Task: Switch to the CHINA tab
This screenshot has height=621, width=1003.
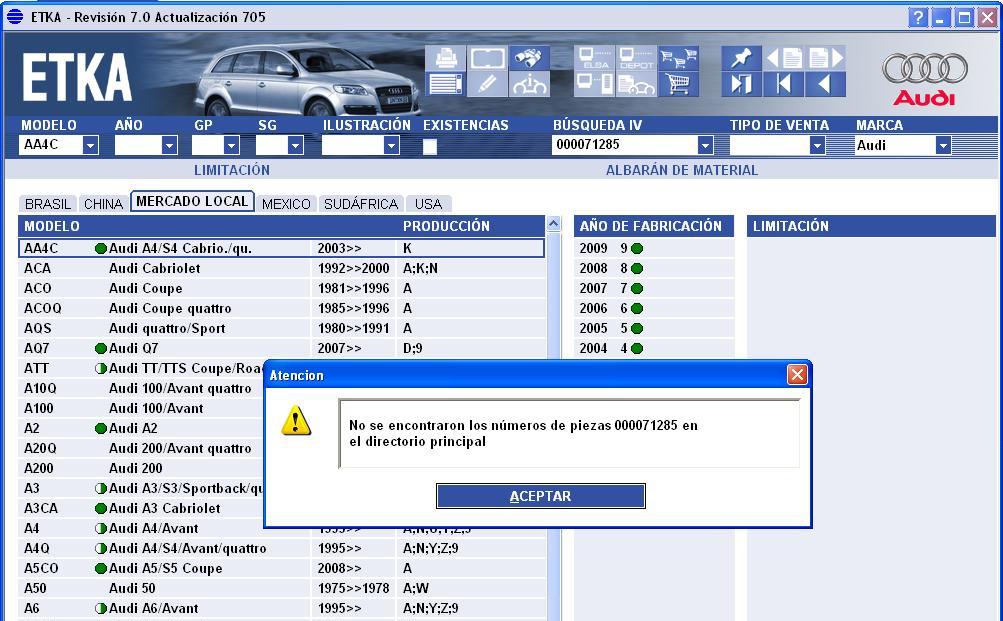Action: [103, 204]
